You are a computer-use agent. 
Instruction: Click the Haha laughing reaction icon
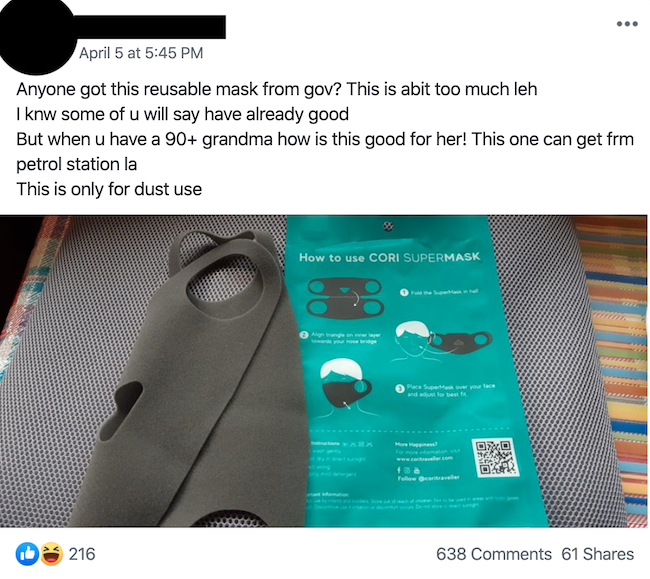(x=51, y=554)
